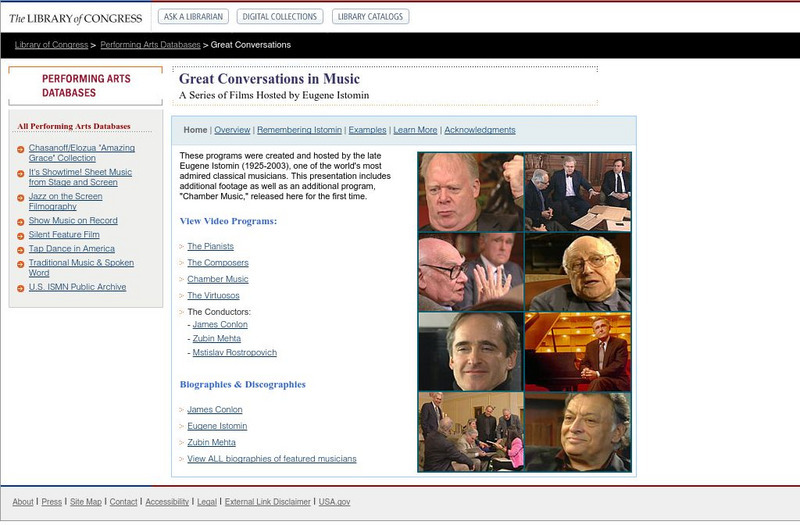
Task: Click orange bullet beside Silent Feature Film
Action: click(x=20, y=236)
